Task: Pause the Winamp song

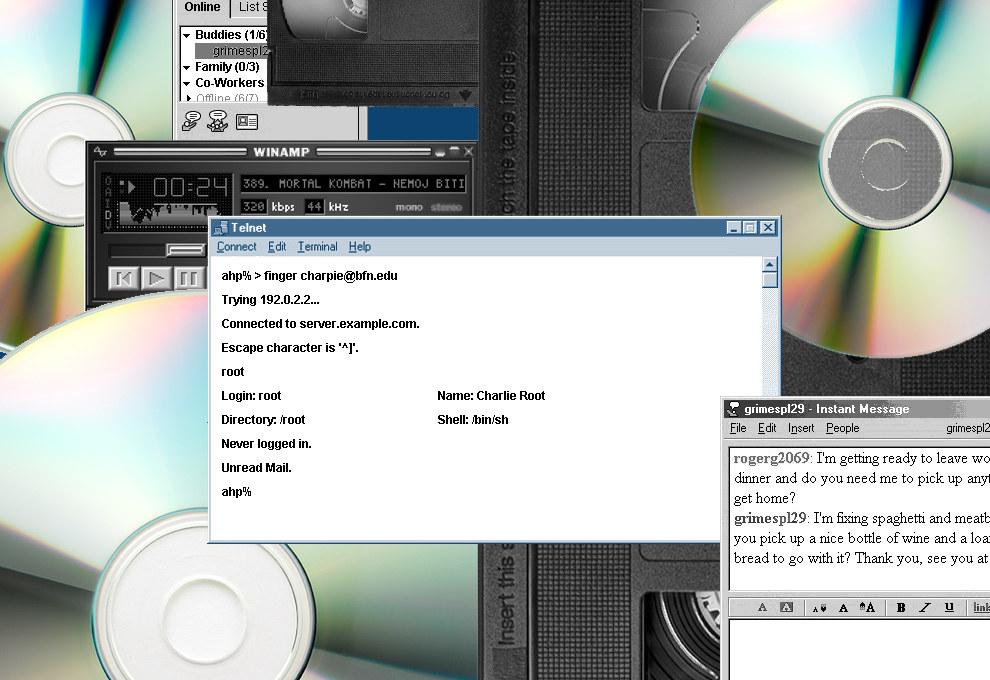Action: 188,278
